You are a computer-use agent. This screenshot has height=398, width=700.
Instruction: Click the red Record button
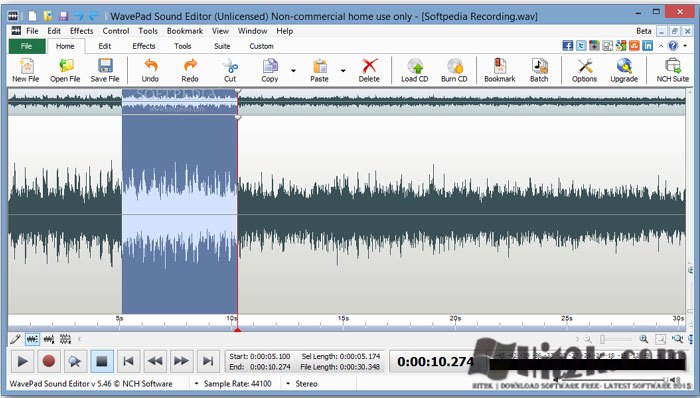(x=49, y=361)
